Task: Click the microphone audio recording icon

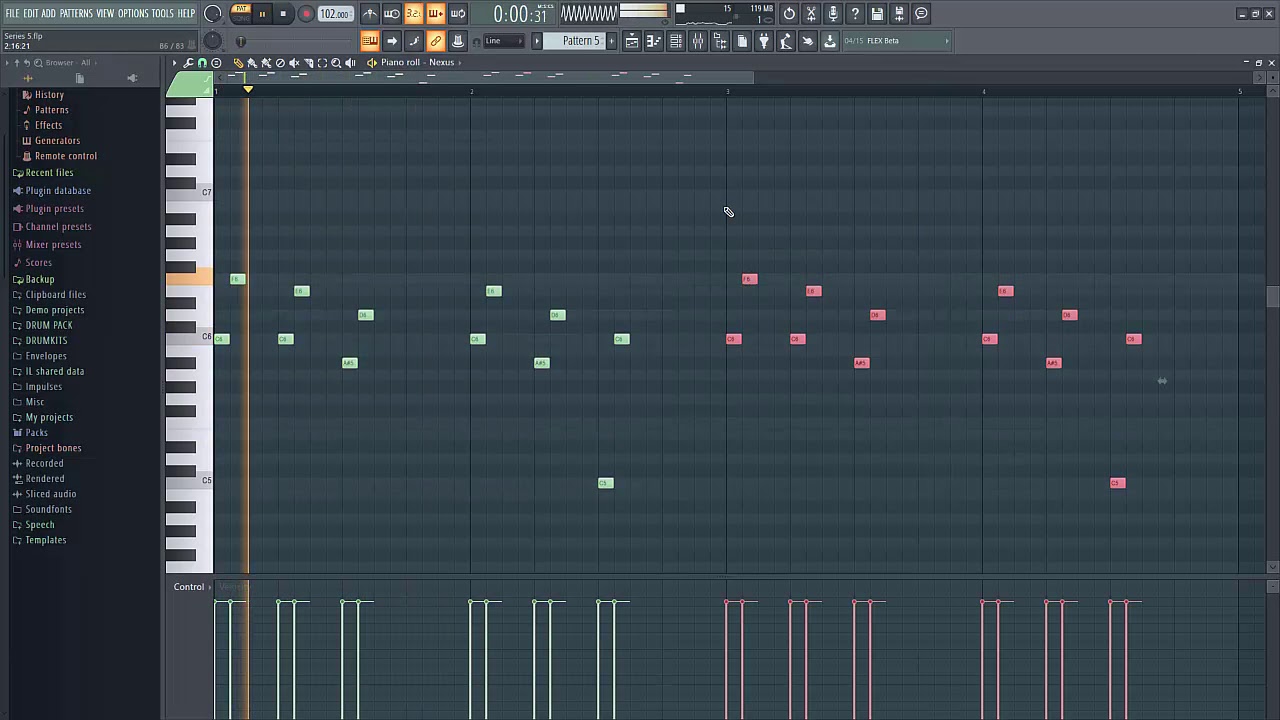Action: coord(833,14)
